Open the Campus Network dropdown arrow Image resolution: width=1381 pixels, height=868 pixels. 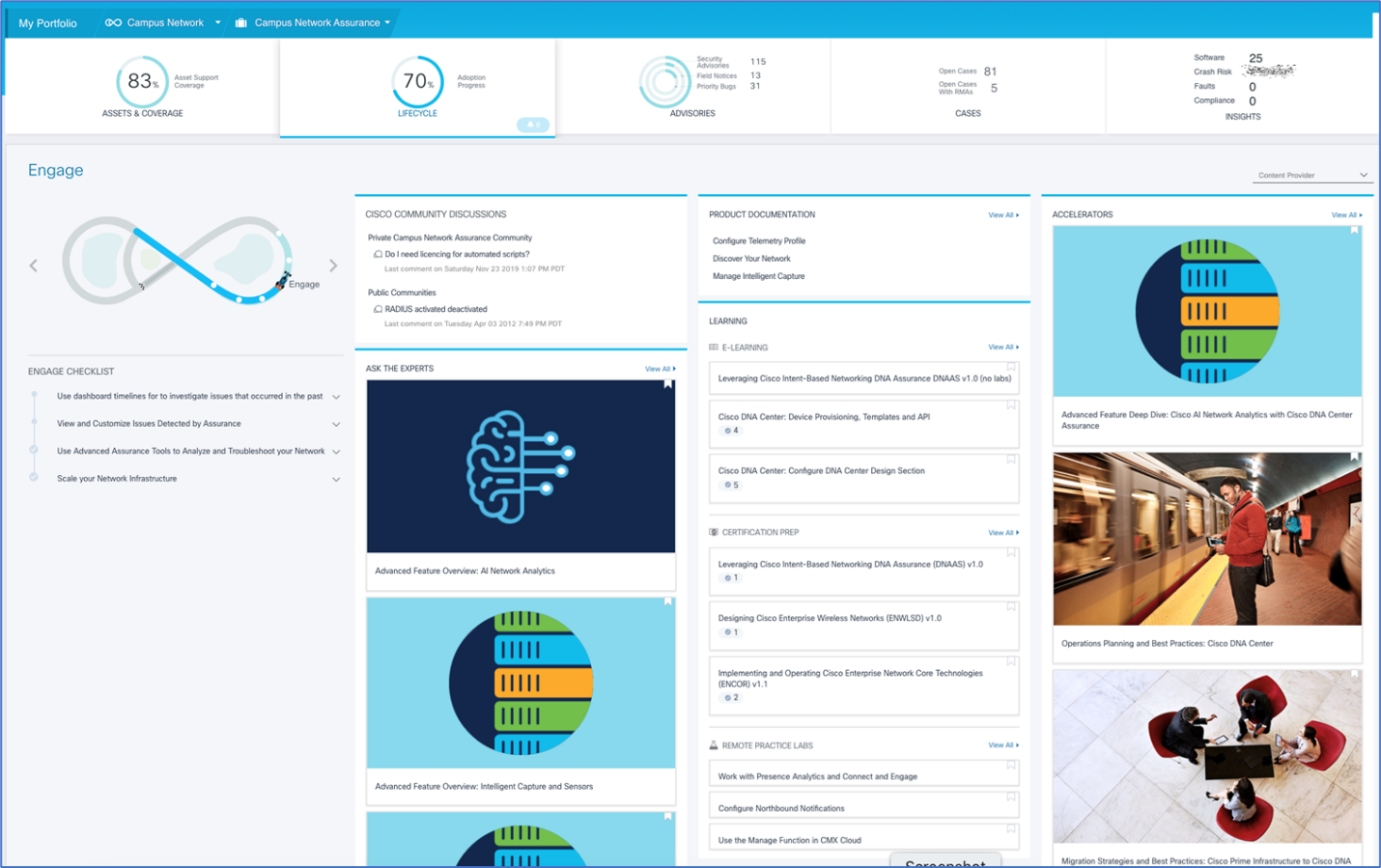[x=217, y=22]
